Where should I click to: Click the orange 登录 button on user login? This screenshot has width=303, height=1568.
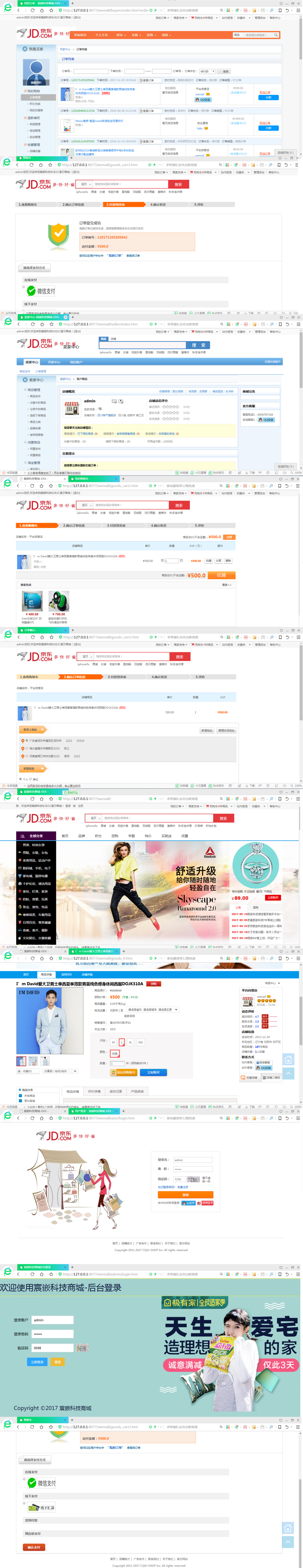click(186, 1195)
